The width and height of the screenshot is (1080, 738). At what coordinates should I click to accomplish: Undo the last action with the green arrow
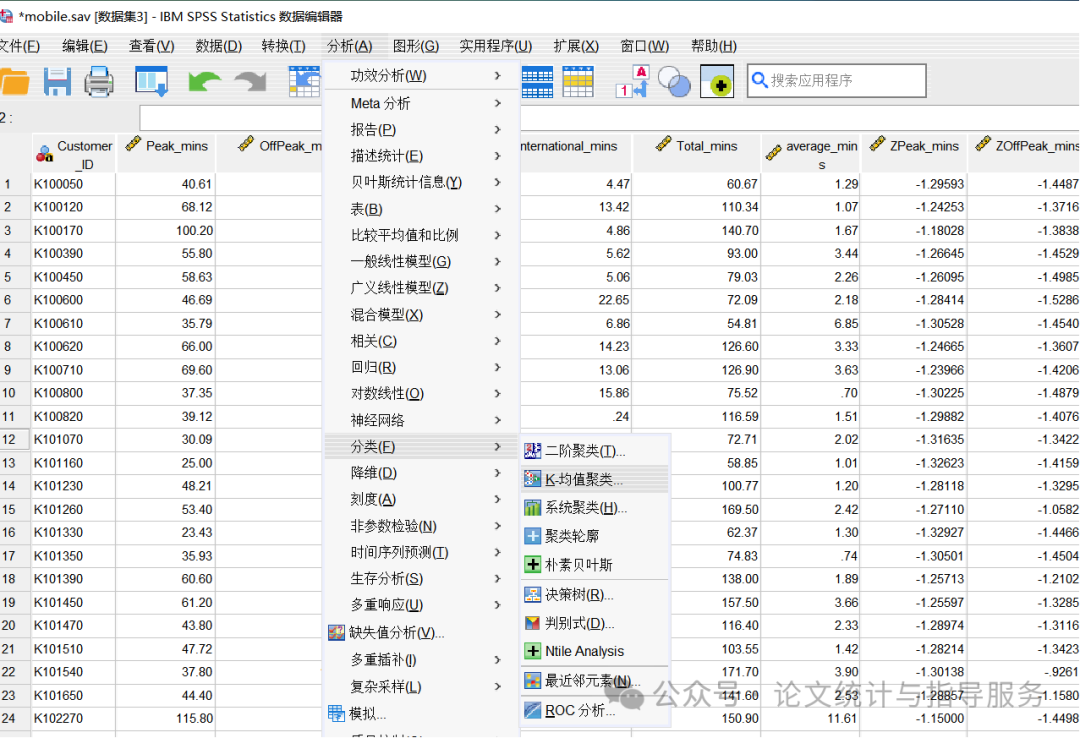205,82
